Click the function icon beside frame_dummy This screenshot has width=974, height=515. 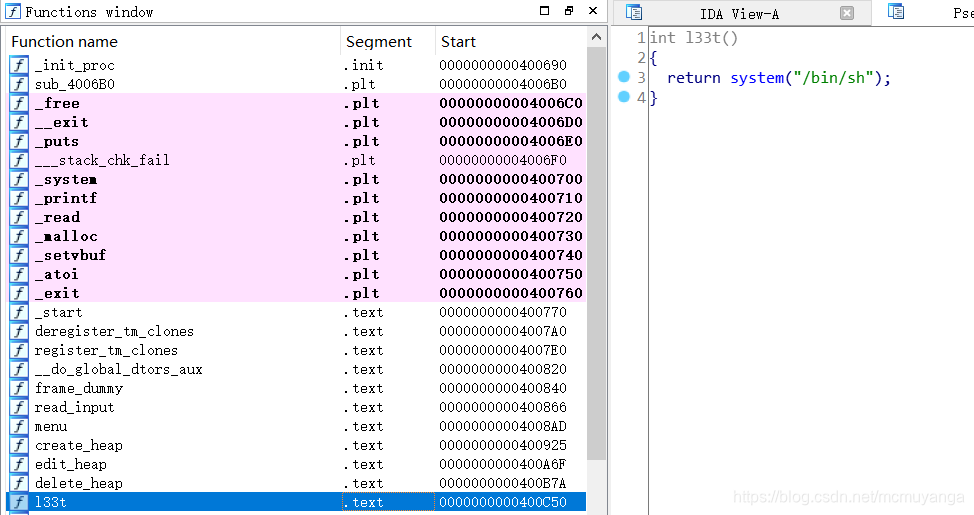point(19,388)
